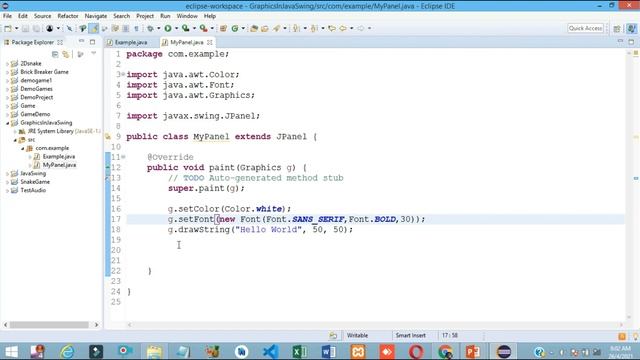Expand the JRE System Library node
This screenshot has width=640, height=360.
[15, 131]
